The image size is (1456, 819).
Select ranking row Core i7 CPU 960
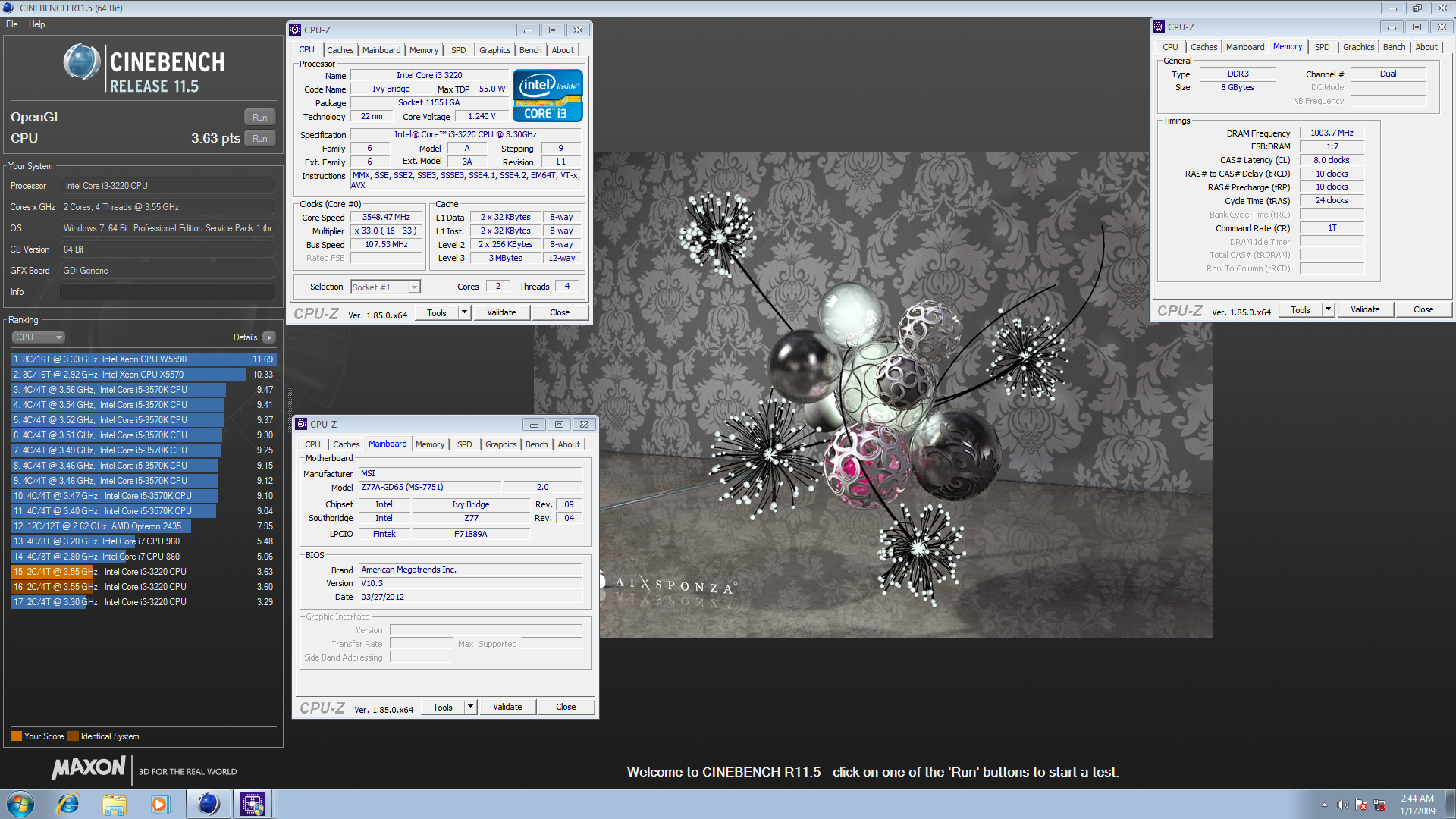143,541
